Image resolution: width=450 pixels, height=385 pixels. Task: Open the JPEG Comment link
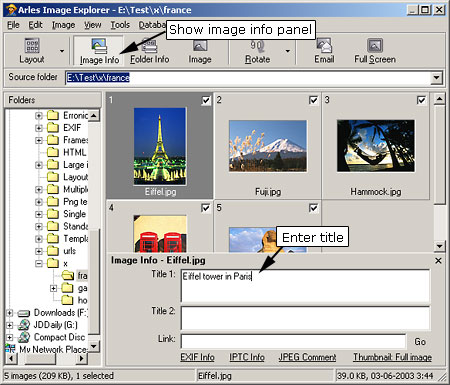(307, 357)
